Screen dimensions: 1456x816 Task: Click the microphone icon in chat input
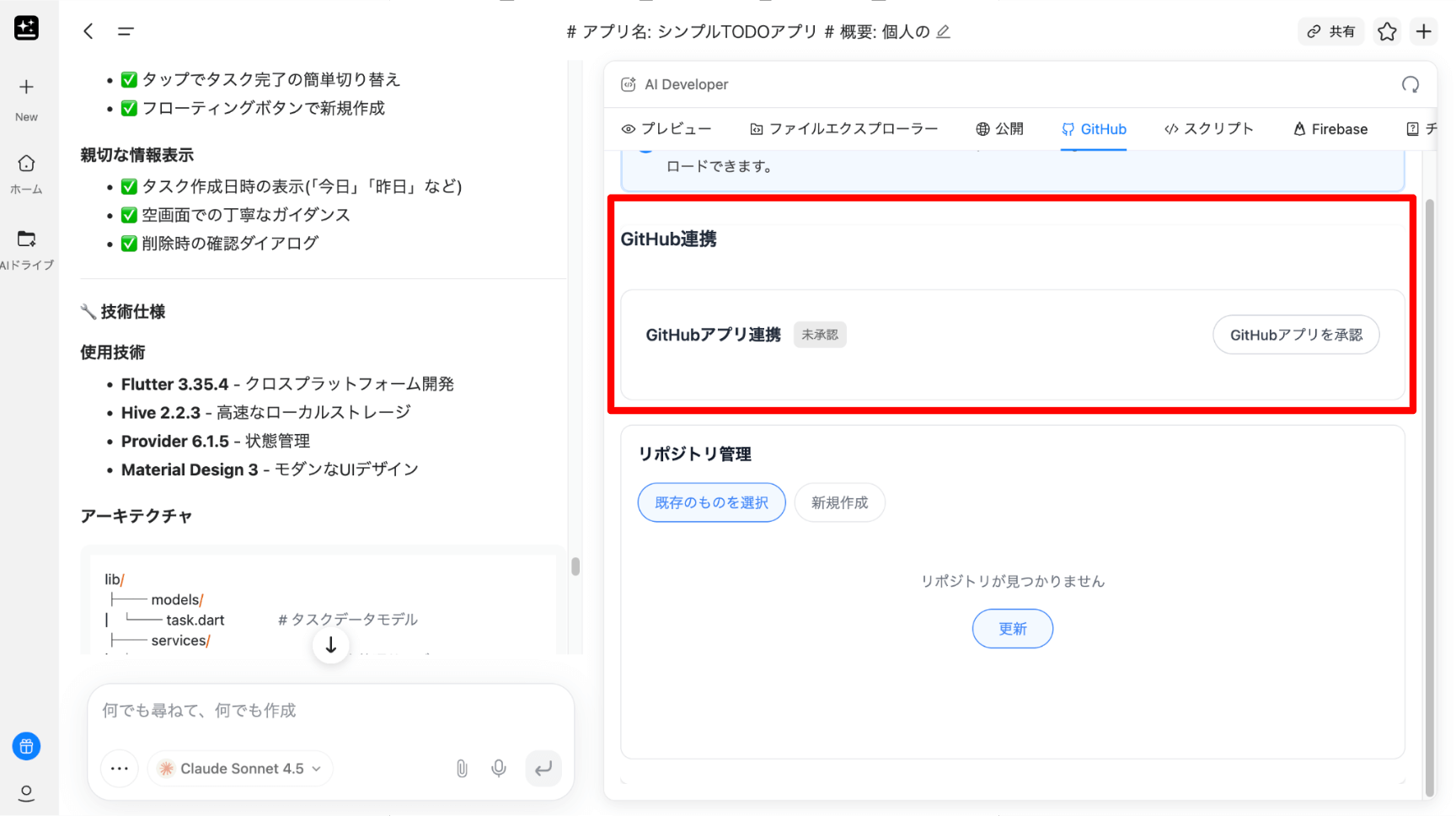[499, 768]
